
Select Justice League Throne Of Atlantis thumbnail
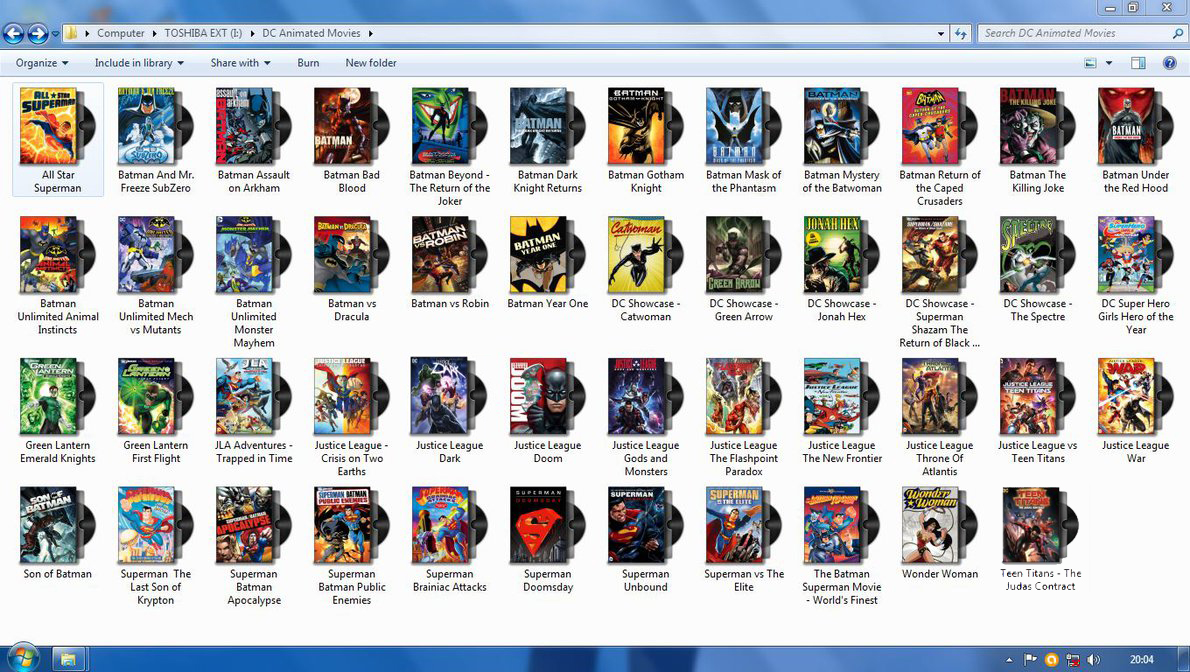[x=939, y=397]
